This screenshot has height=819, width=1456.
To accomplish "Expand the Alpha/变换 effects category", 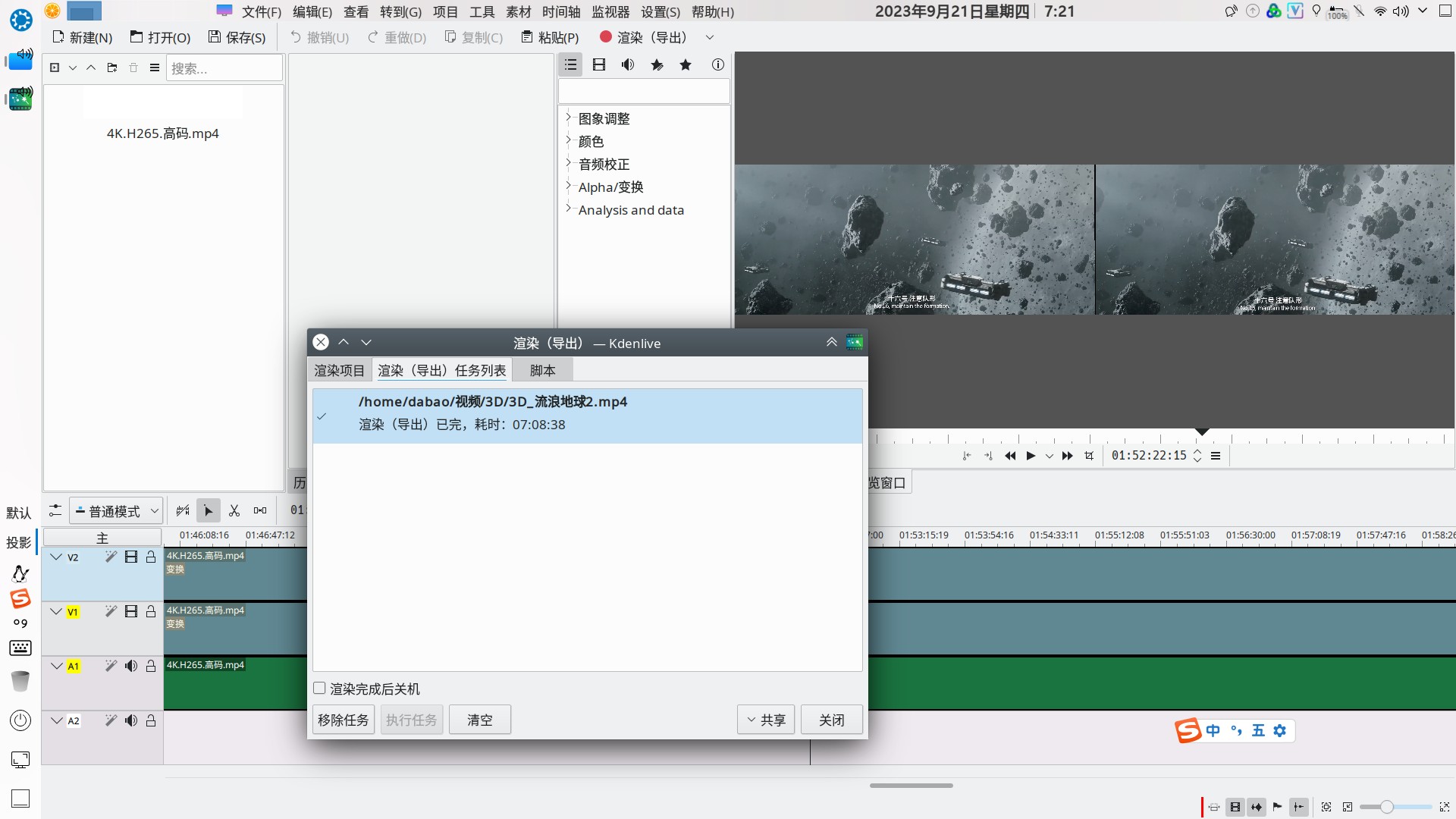I will pos(568,186).
